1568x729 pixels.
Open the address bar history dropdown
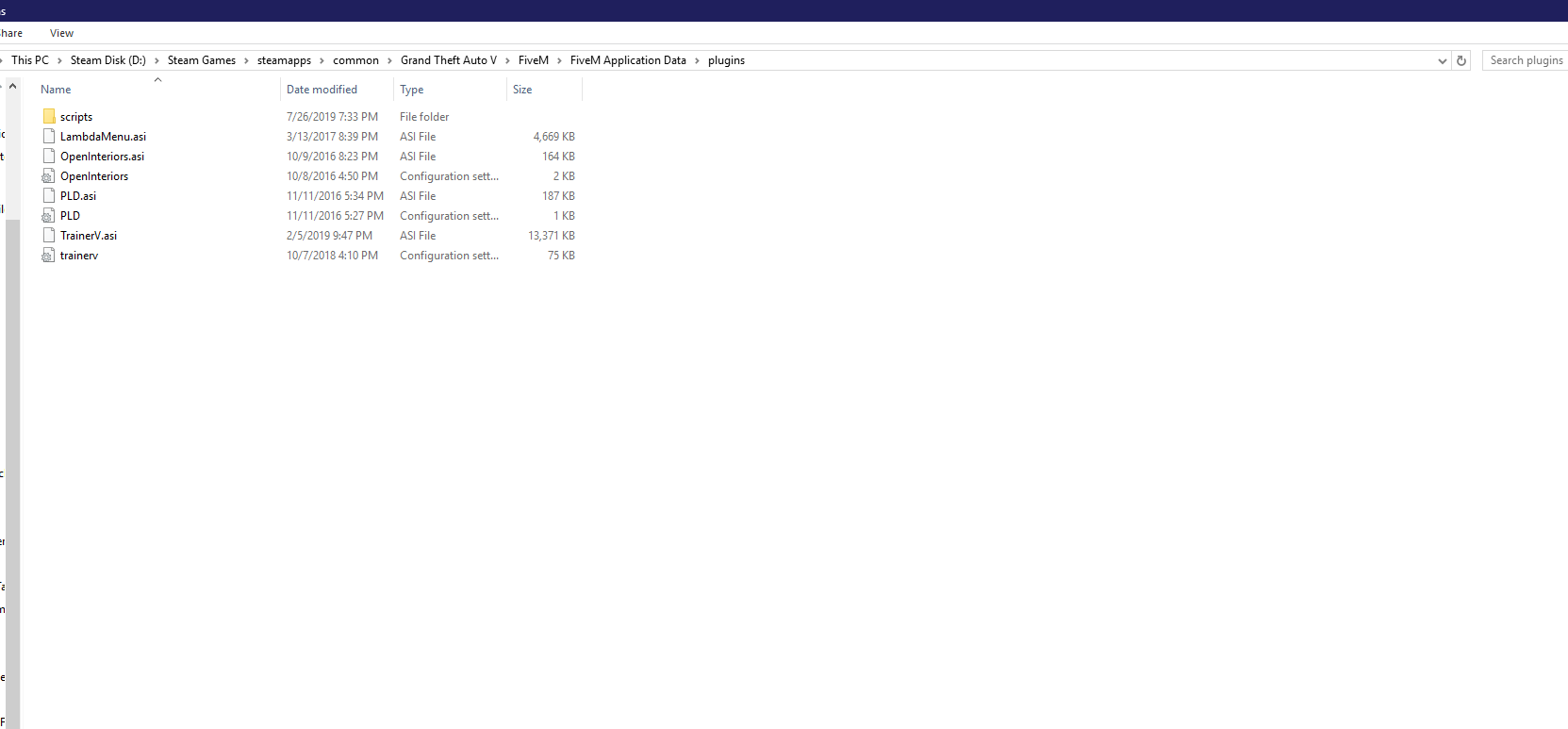(1442, 60)
